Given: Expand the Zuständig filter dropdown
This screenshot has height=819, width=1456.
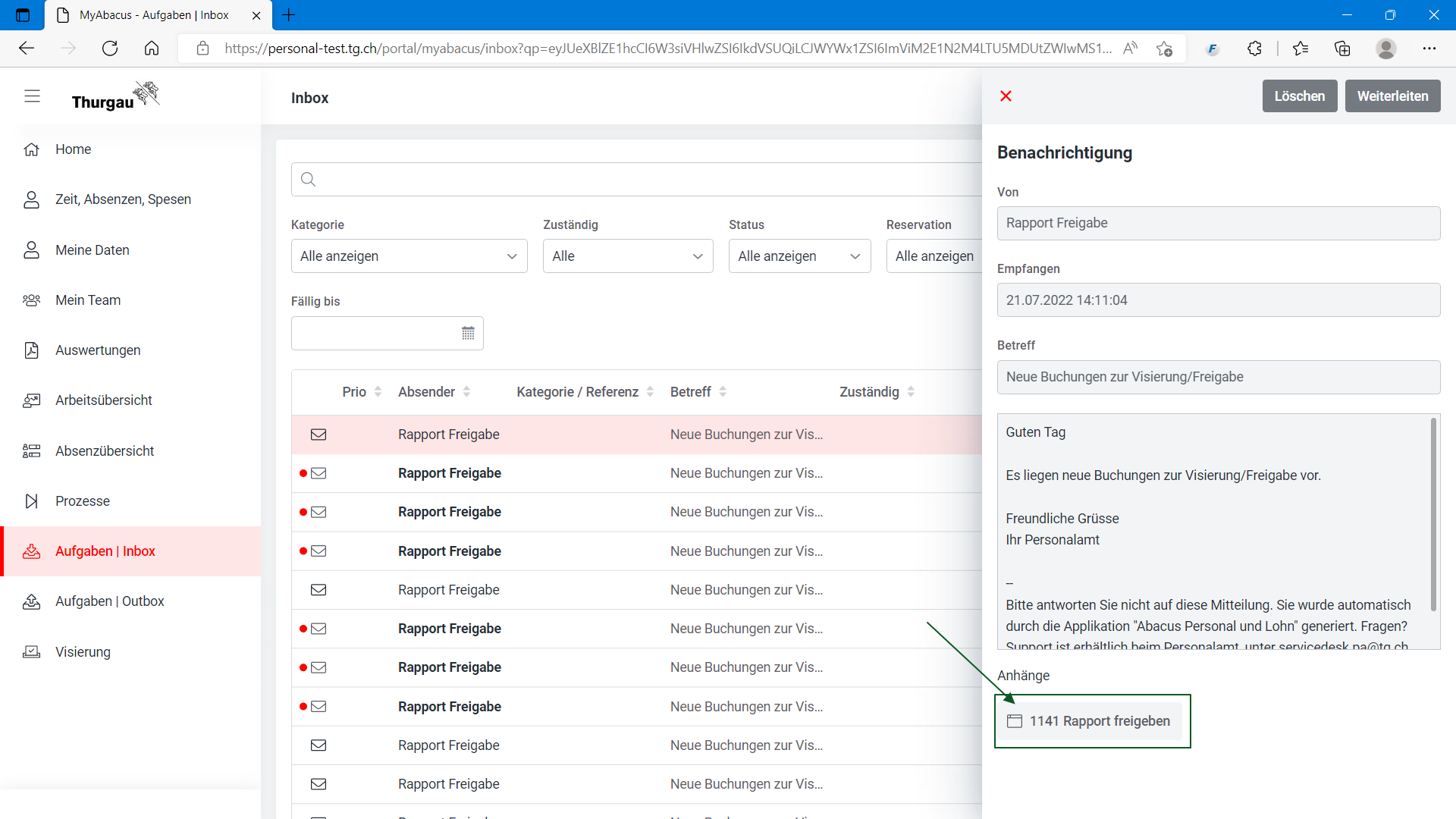Looking at the screenshot, I should pyautogui.click(x=627, y=256).
